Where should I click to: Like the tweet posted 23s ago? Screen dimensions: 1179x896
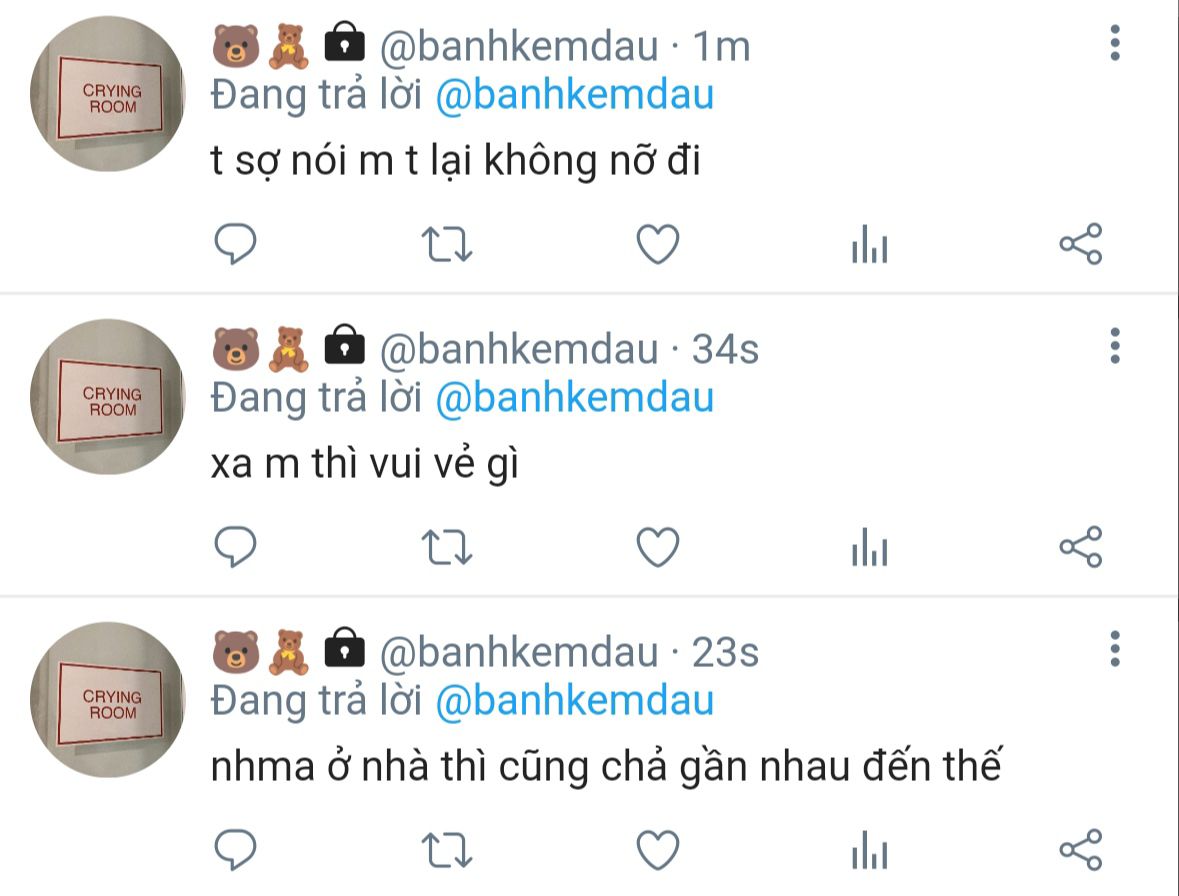(658, 850)
